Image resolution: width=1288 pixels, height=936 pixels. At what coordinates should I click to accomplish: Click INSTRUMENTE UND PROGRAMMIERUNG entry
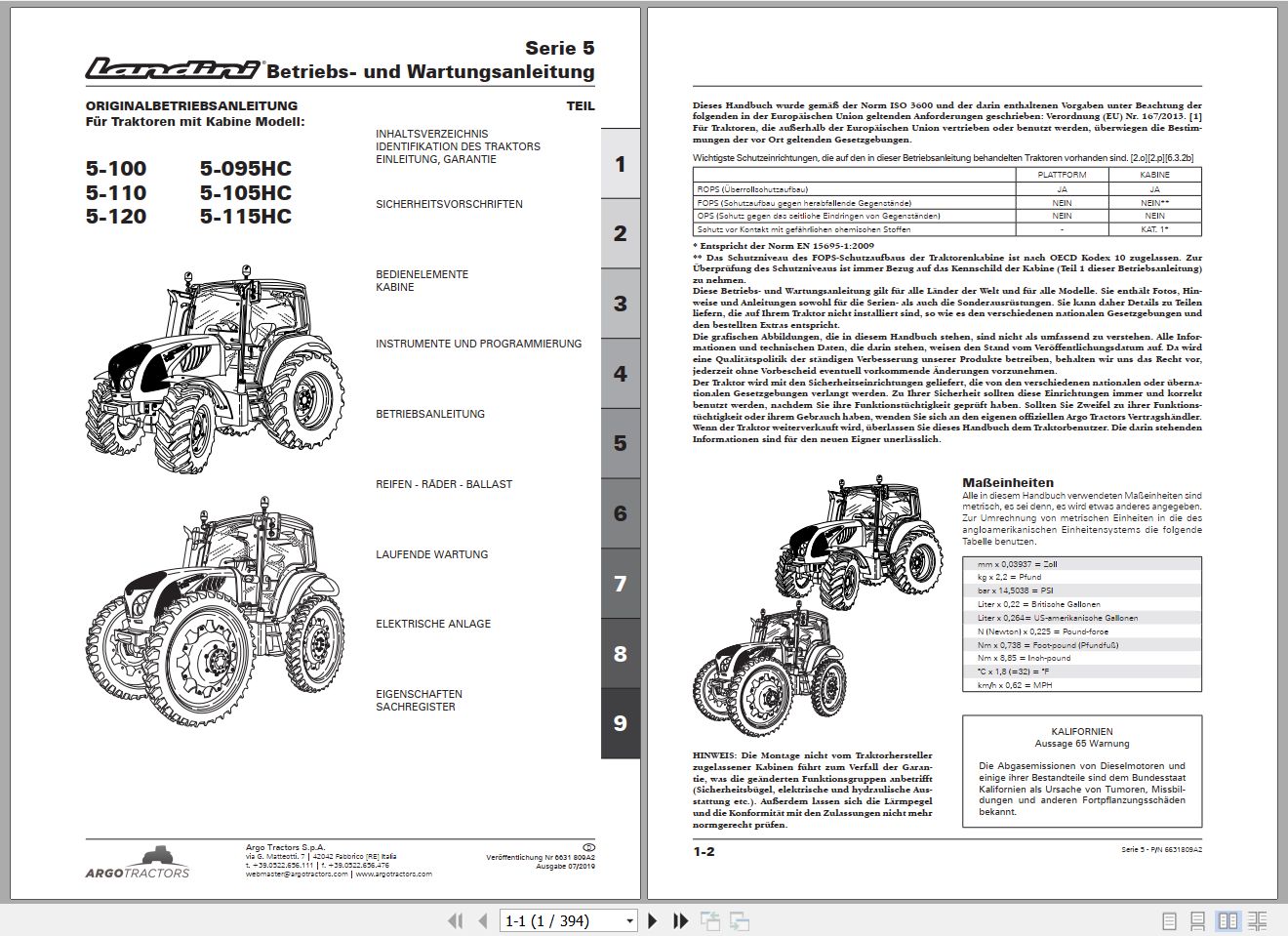pos(478,344)
